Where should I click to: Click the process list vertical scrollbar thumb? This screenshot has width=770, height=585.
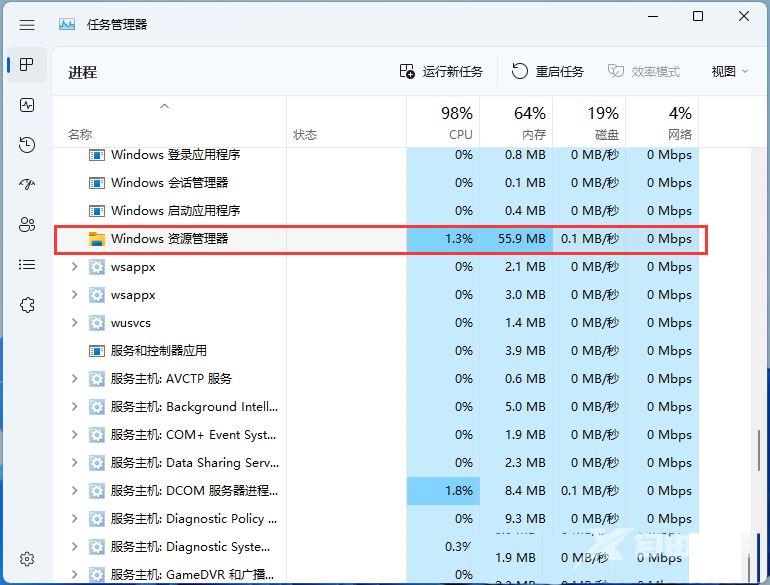click(x=759, y=450)
